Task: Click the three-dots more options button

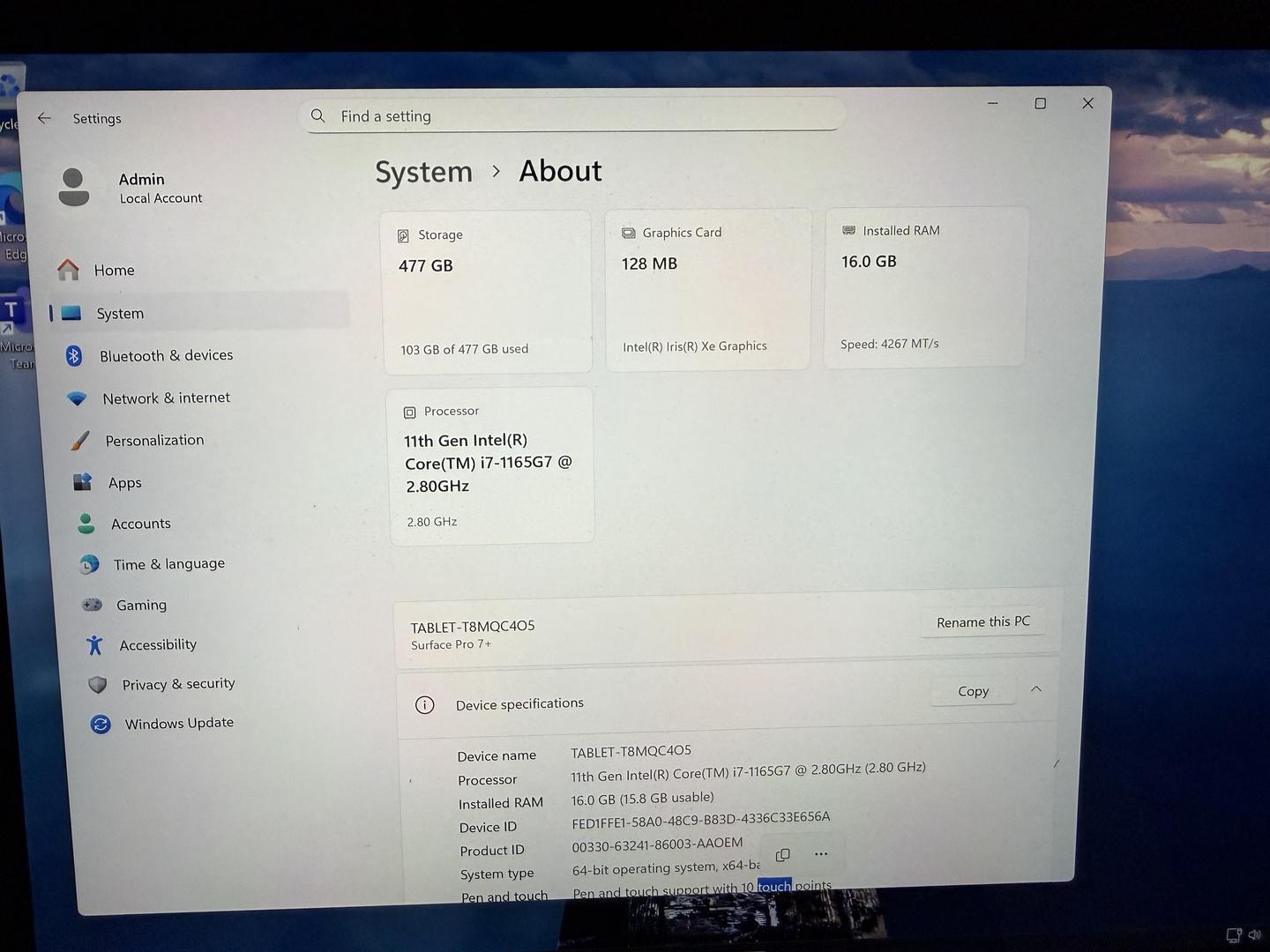Action: coord(821,854)
